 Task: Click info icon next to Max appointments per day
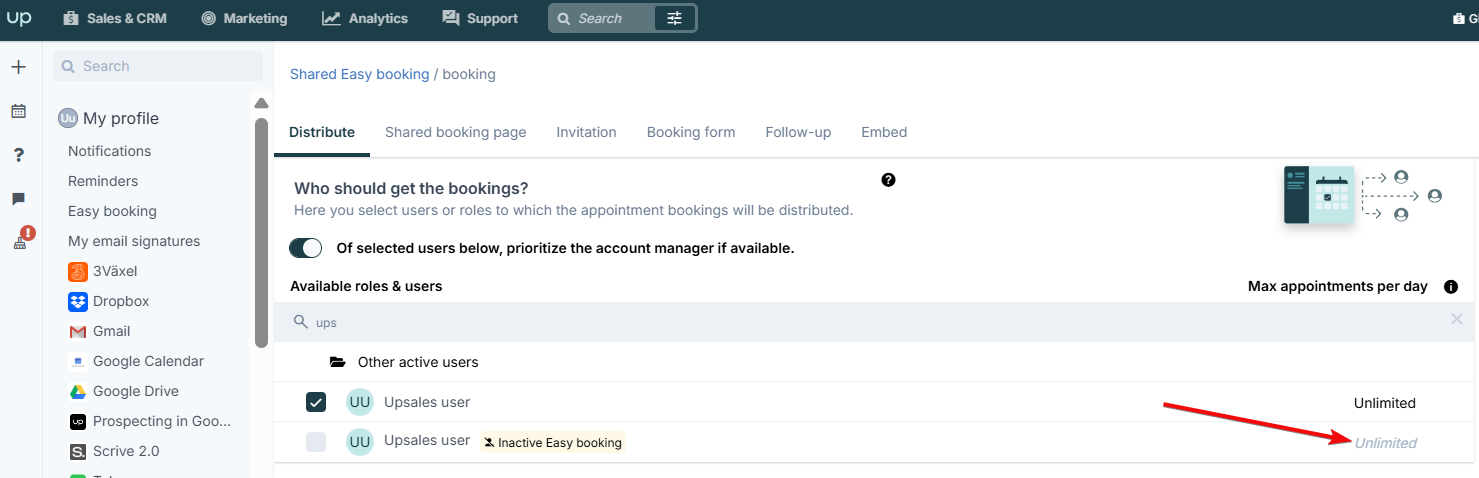tap(1451, 287)
